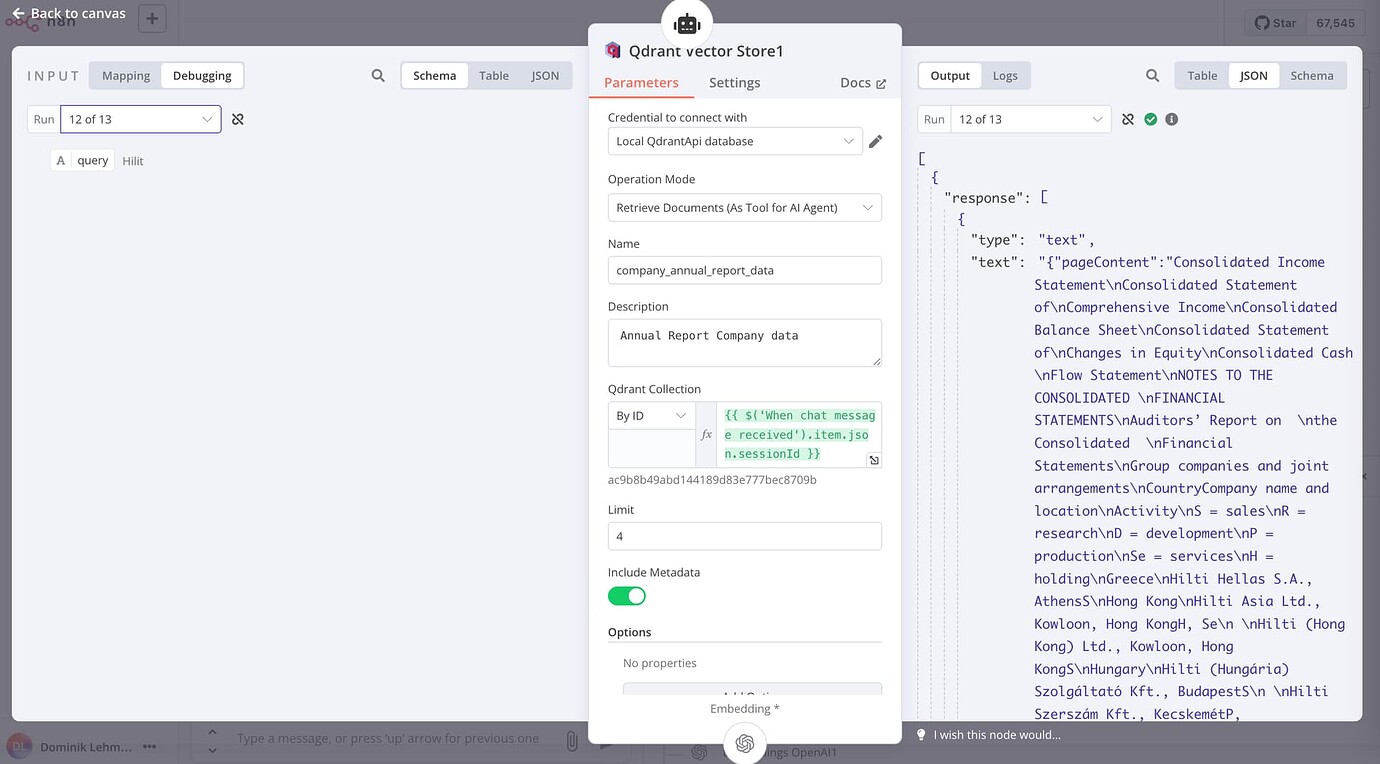Switch input view to Debugging
The image size is (1380, 764).
(x=202, y=76)
